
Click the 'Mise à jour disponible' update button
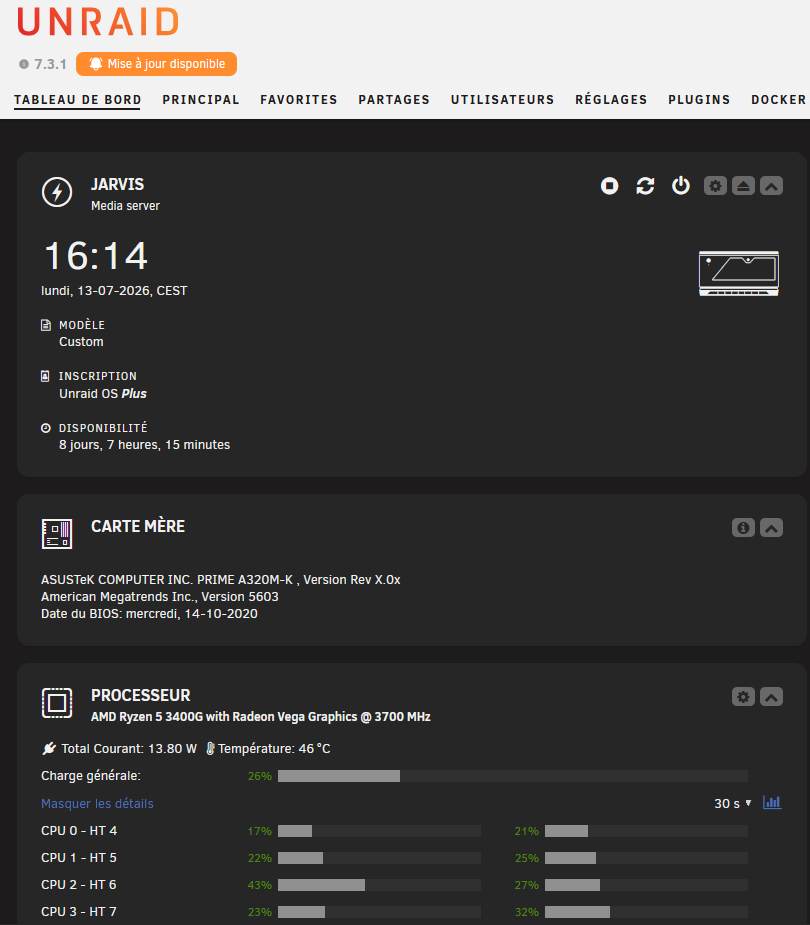tap(156, 64)
